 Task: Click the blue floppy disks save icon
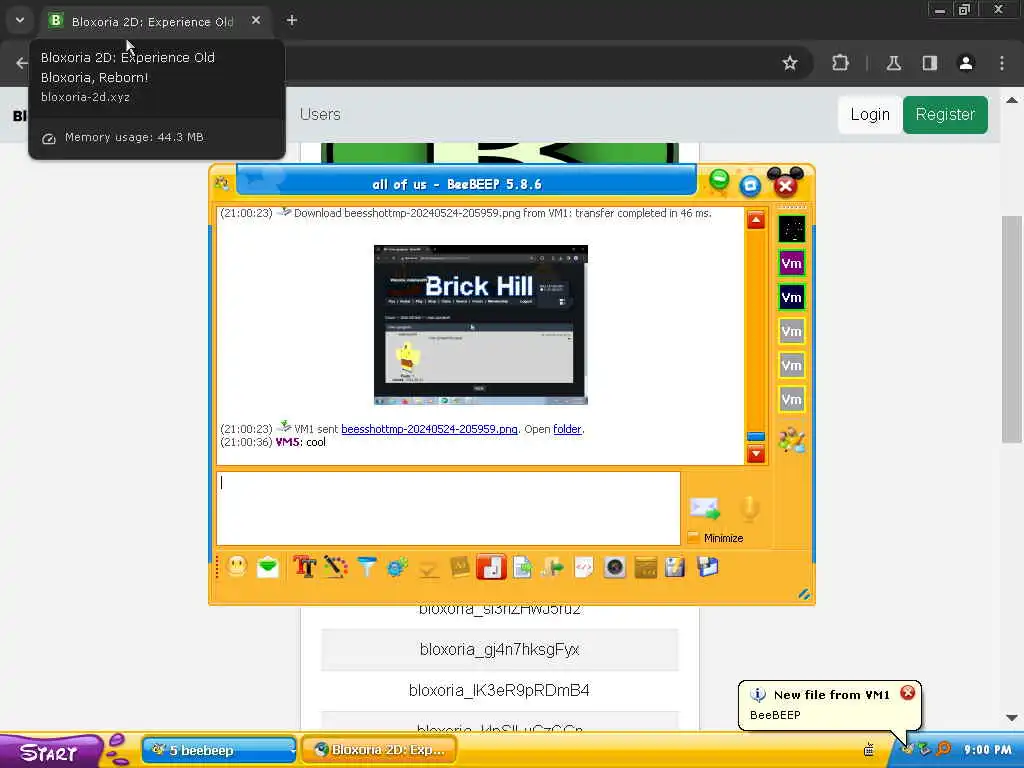(707, 566)
